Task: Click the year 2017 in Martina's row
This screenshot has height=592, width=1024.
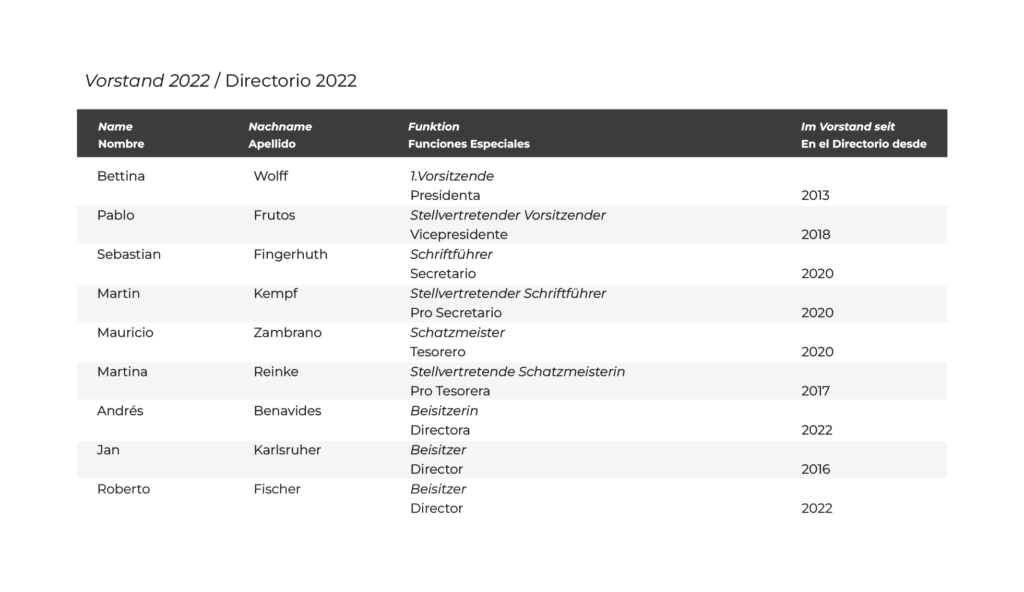Action: click(x=815, y=391)
